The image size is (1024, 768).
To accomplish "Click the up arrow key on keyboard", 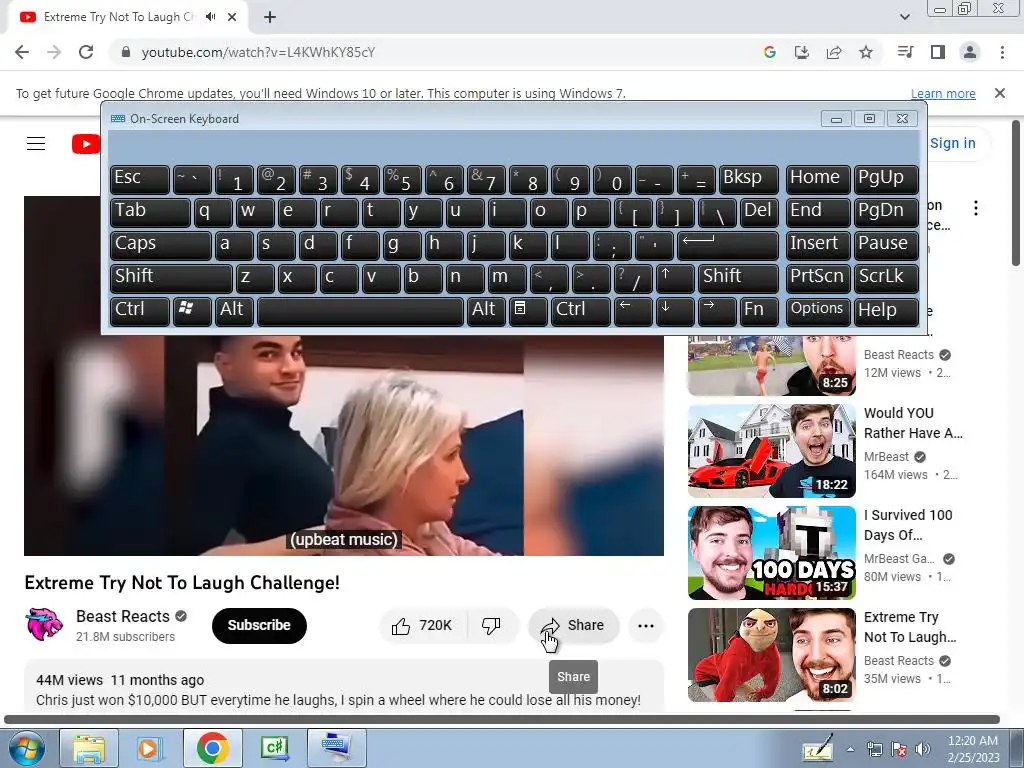I will pos(675,278).
